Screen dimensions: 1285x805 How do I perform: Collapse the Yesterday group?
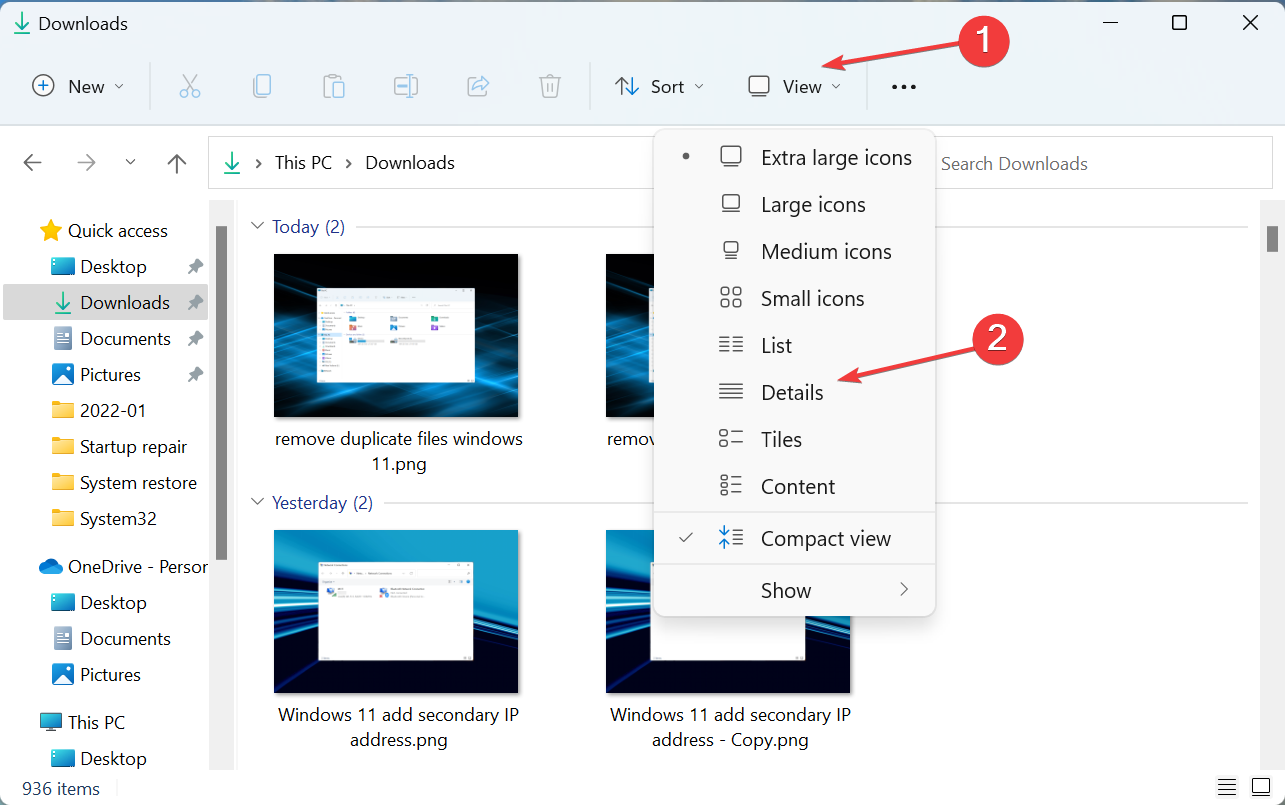257,503
